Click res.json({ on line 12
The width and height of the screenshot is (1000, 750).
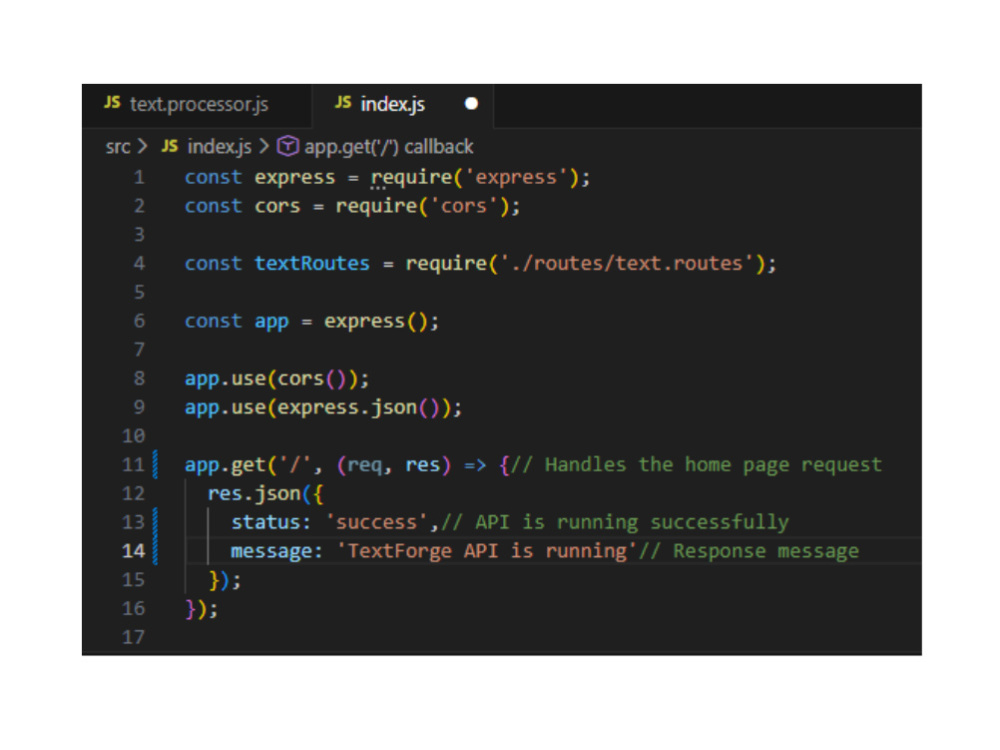[x=266, y=494]
